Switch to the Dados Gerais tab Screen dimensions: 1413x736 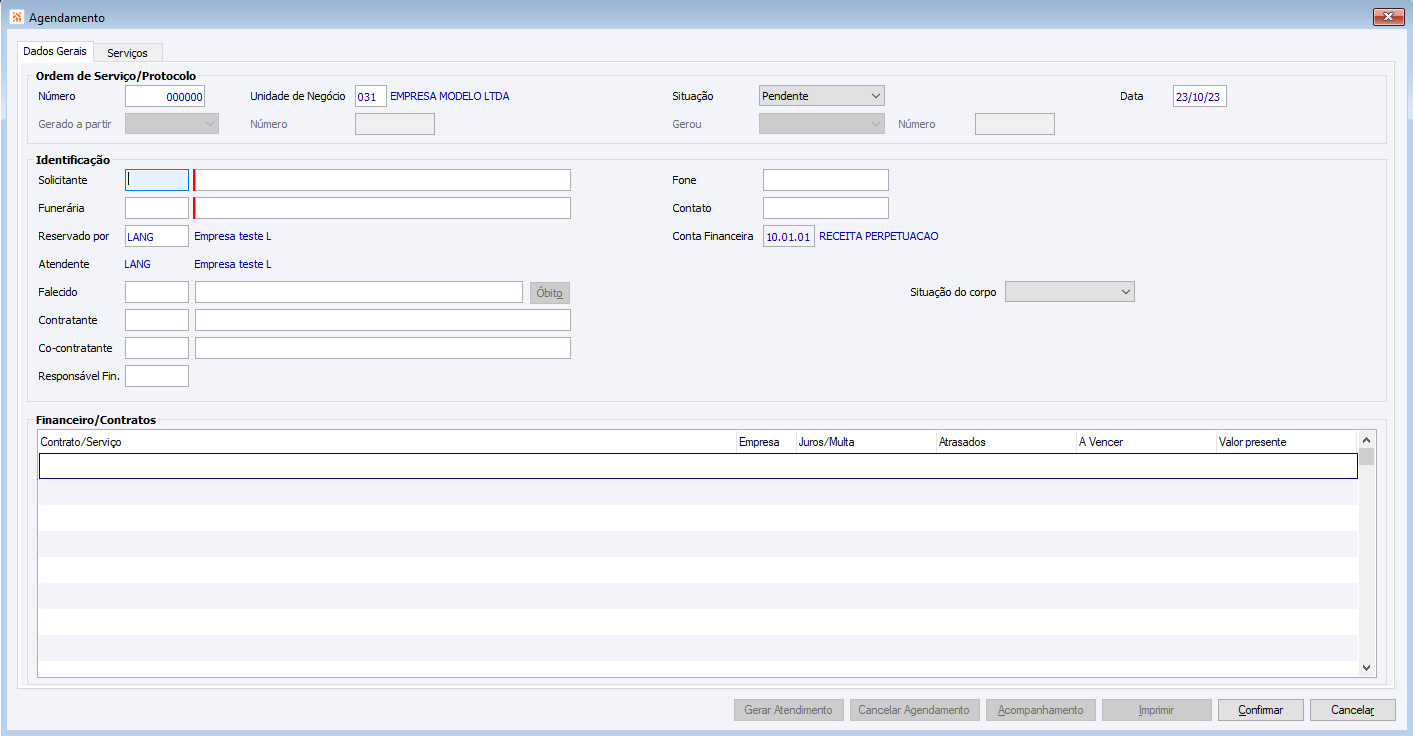coord(56,51)
